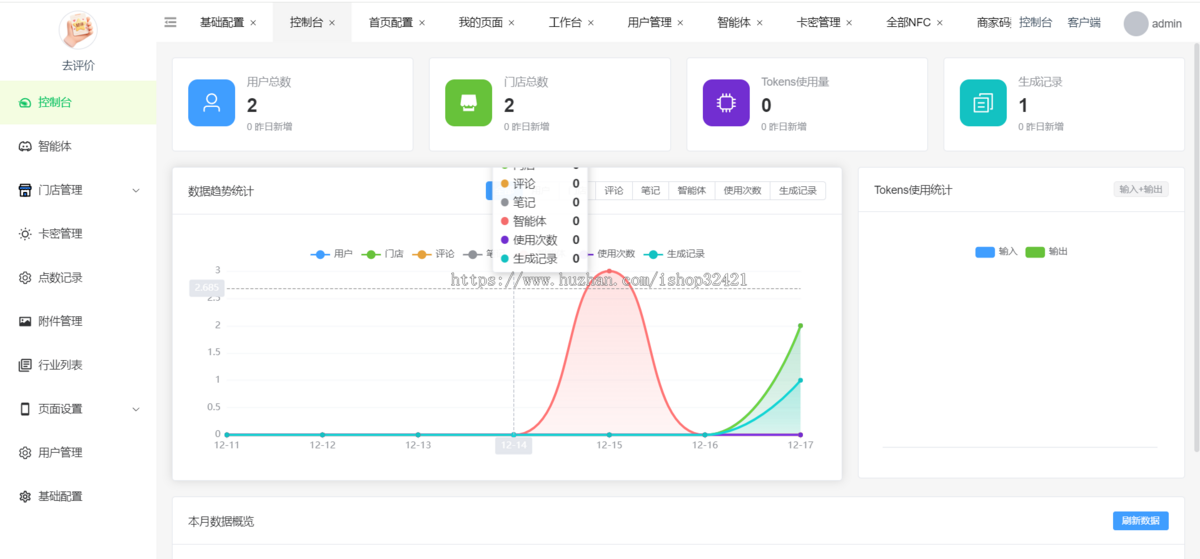Collapse the sidebar with the hamburger icon
The image size is (1200, 559).
click(170, 22)
